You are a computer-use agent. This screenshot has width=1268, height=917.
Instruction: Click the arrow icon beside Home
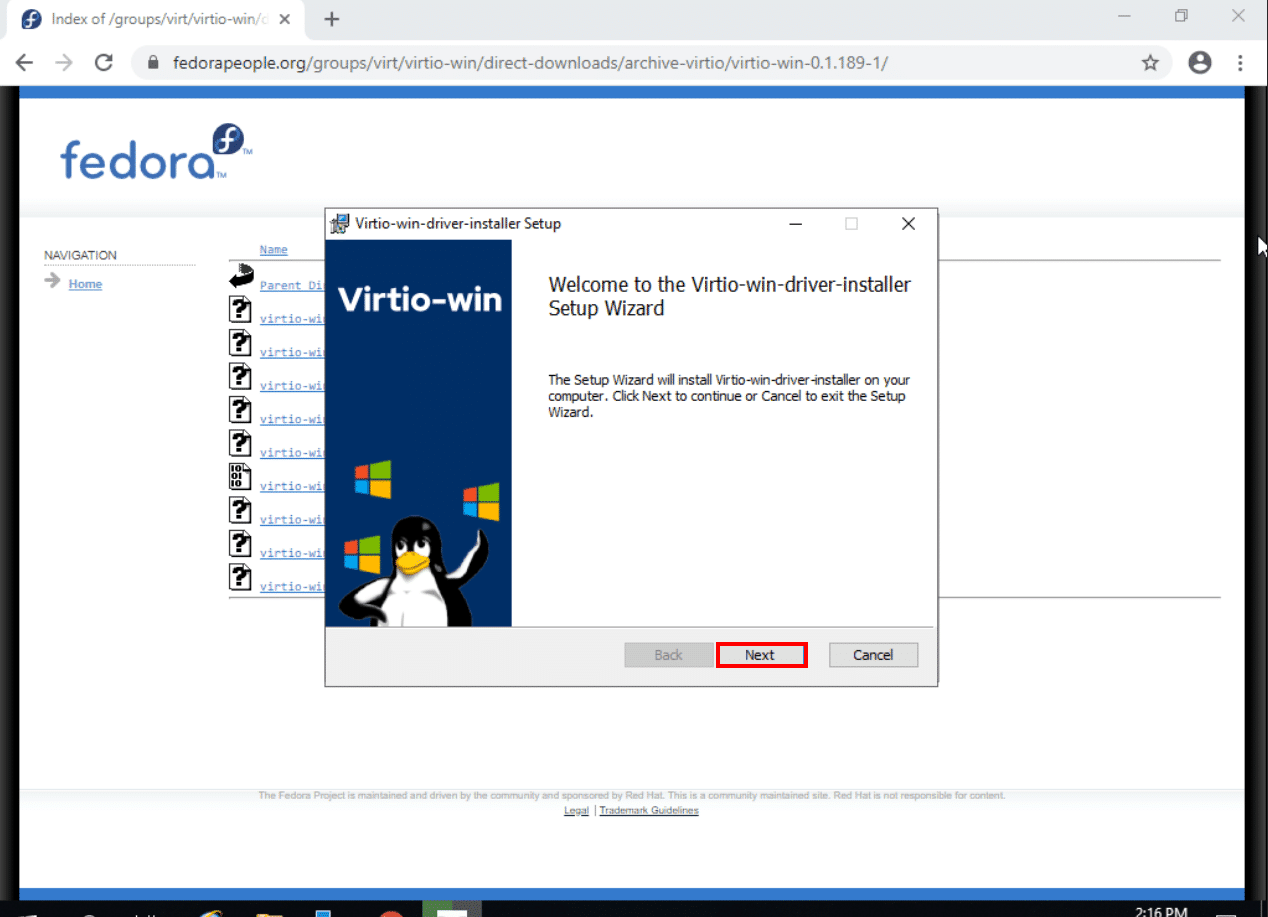click(x=52, y=281)
